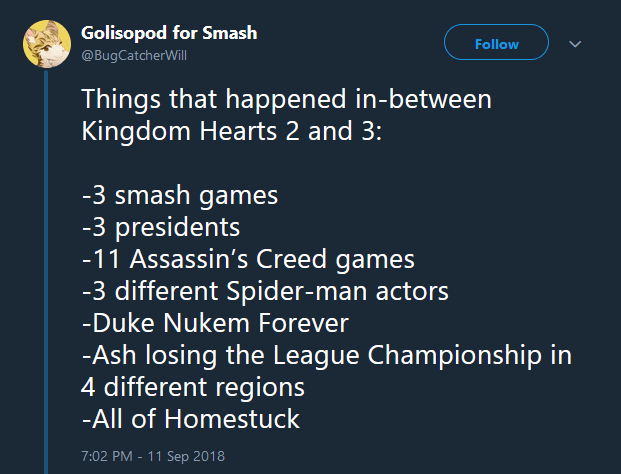Click the '-11 Assassin's Creed games' line
Image resolution: width=621 pixels, height=474 pixels.
tap(247, 259)
